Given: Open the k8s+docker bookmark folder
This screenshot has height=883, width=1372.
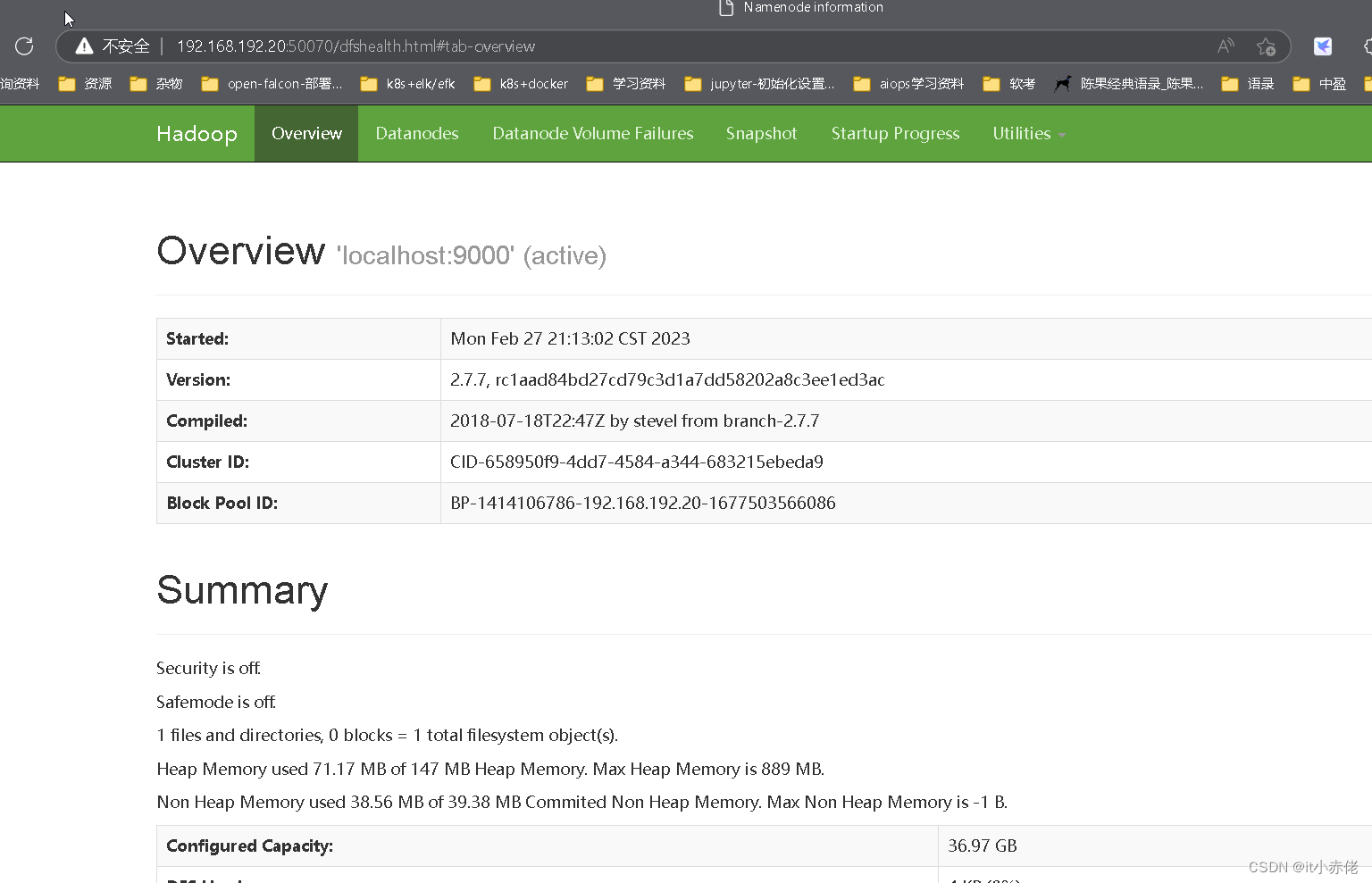Looking at the screenshot, I should [x=521, y=84].
